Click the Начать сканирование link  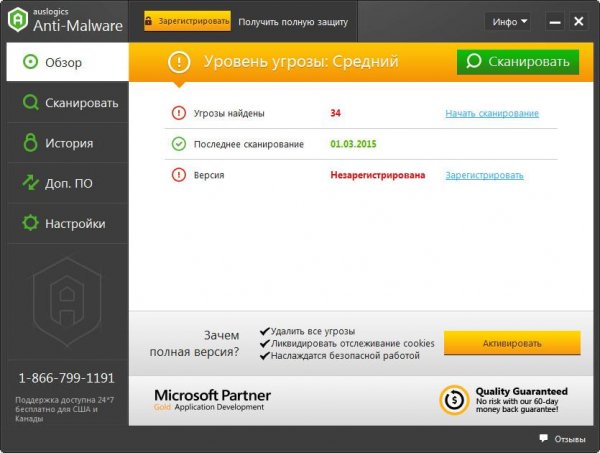pos(492,113)
